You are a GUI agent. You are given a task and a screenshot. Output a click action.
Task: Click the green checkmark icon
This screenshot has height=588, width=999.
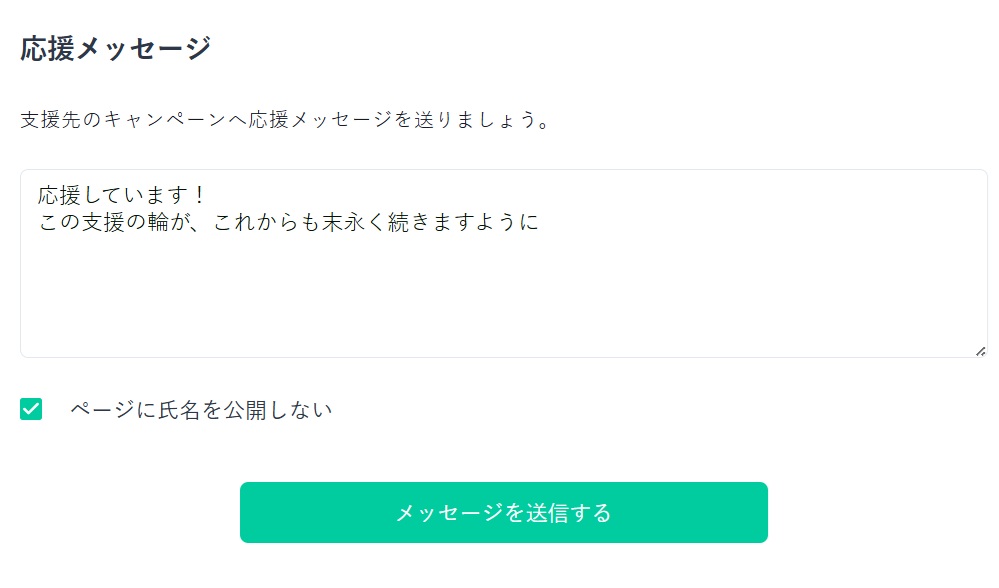click(x=31, y=409)
